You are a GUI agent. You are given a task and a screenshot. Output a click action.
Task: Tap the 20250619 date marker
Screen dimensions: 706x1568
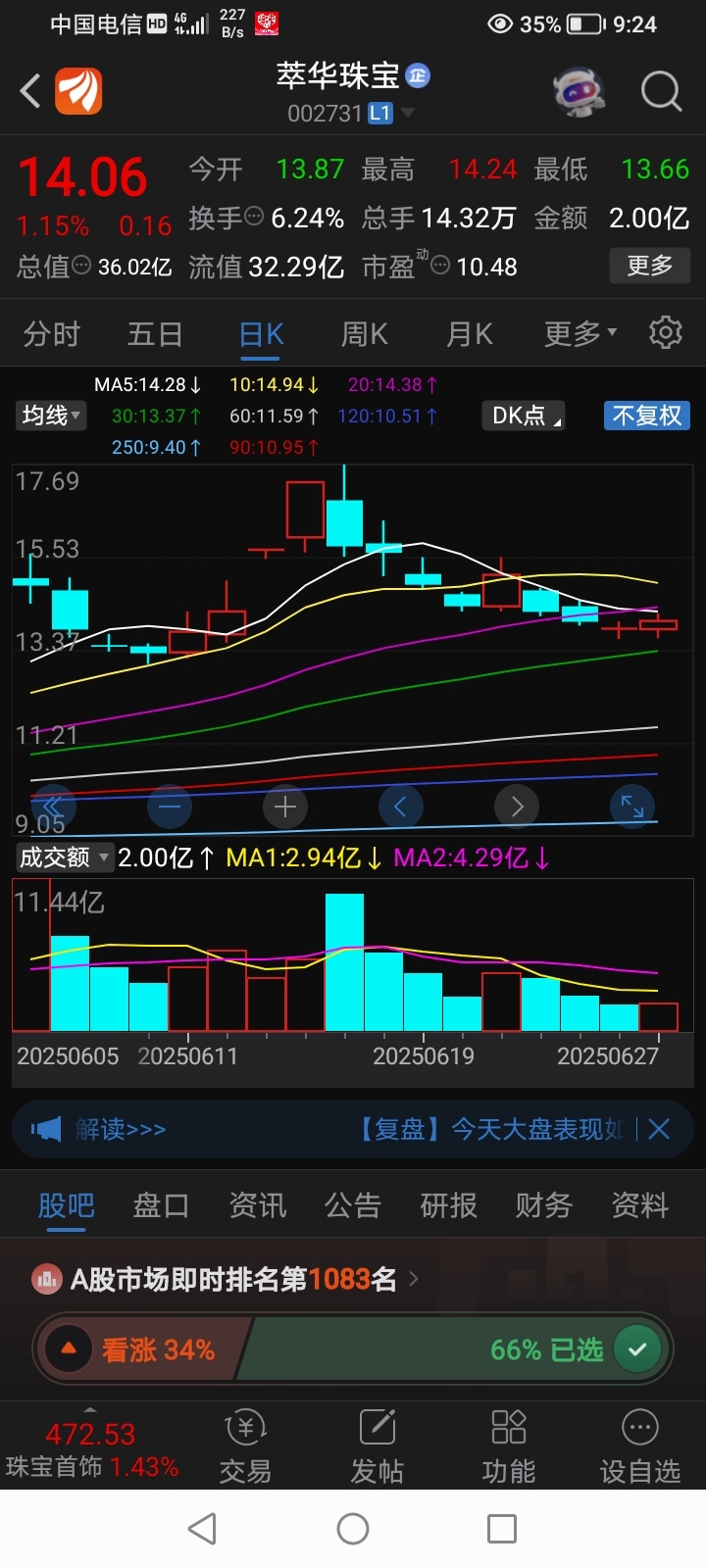click(x=424, y=1056)
